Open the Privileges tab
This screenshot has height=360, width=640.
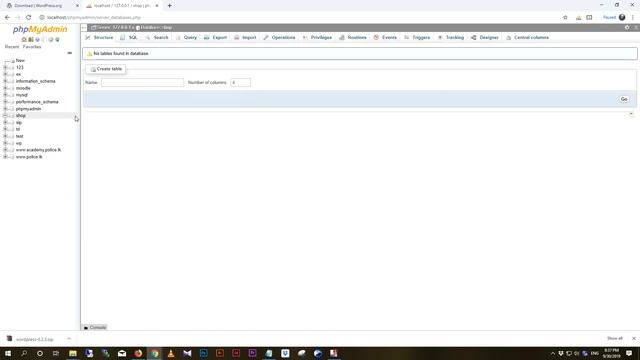317,38
